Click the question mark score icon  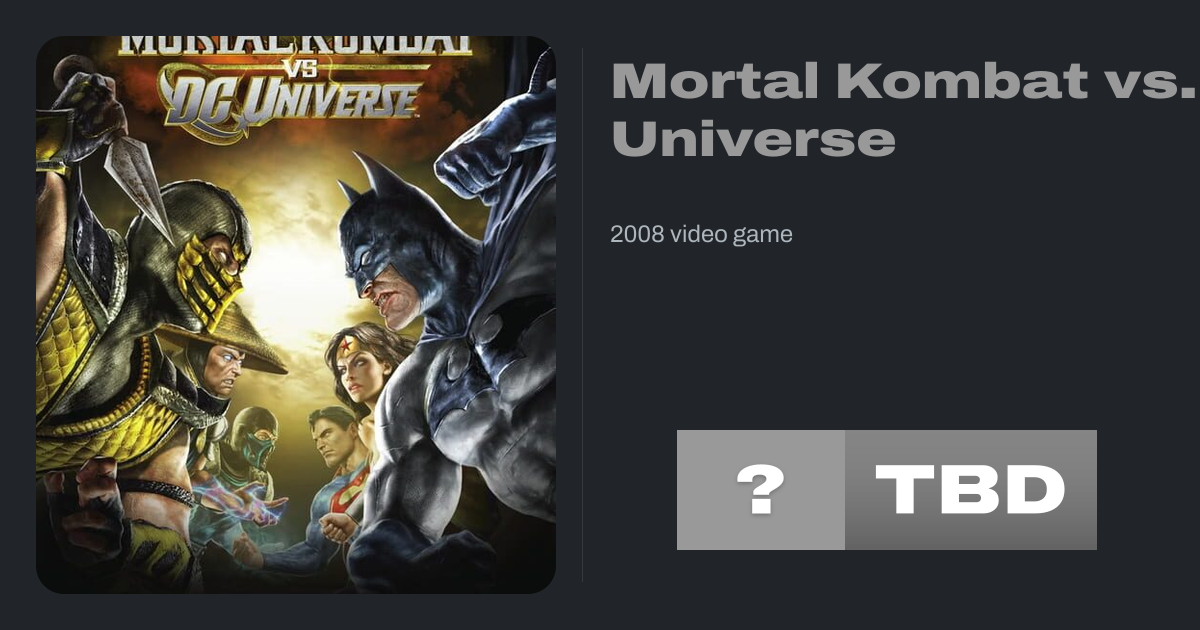click(x=761, y=490)
